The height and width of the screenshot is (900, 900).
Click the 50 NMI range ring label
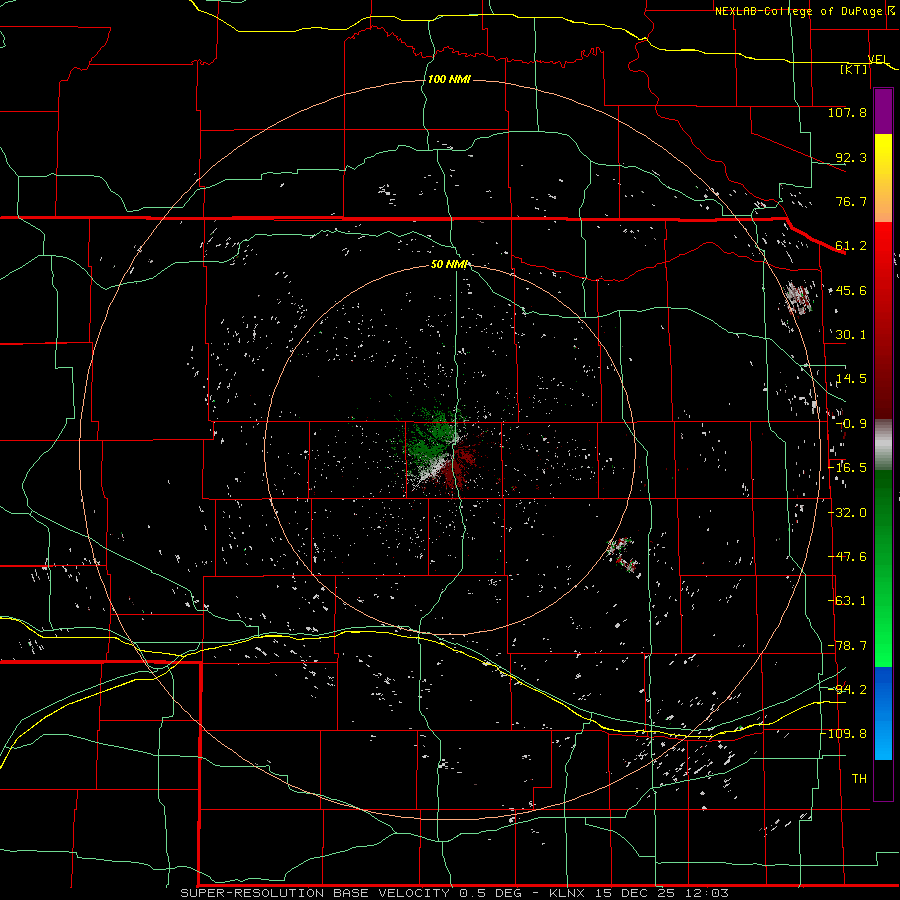click(x=449, y=264)
